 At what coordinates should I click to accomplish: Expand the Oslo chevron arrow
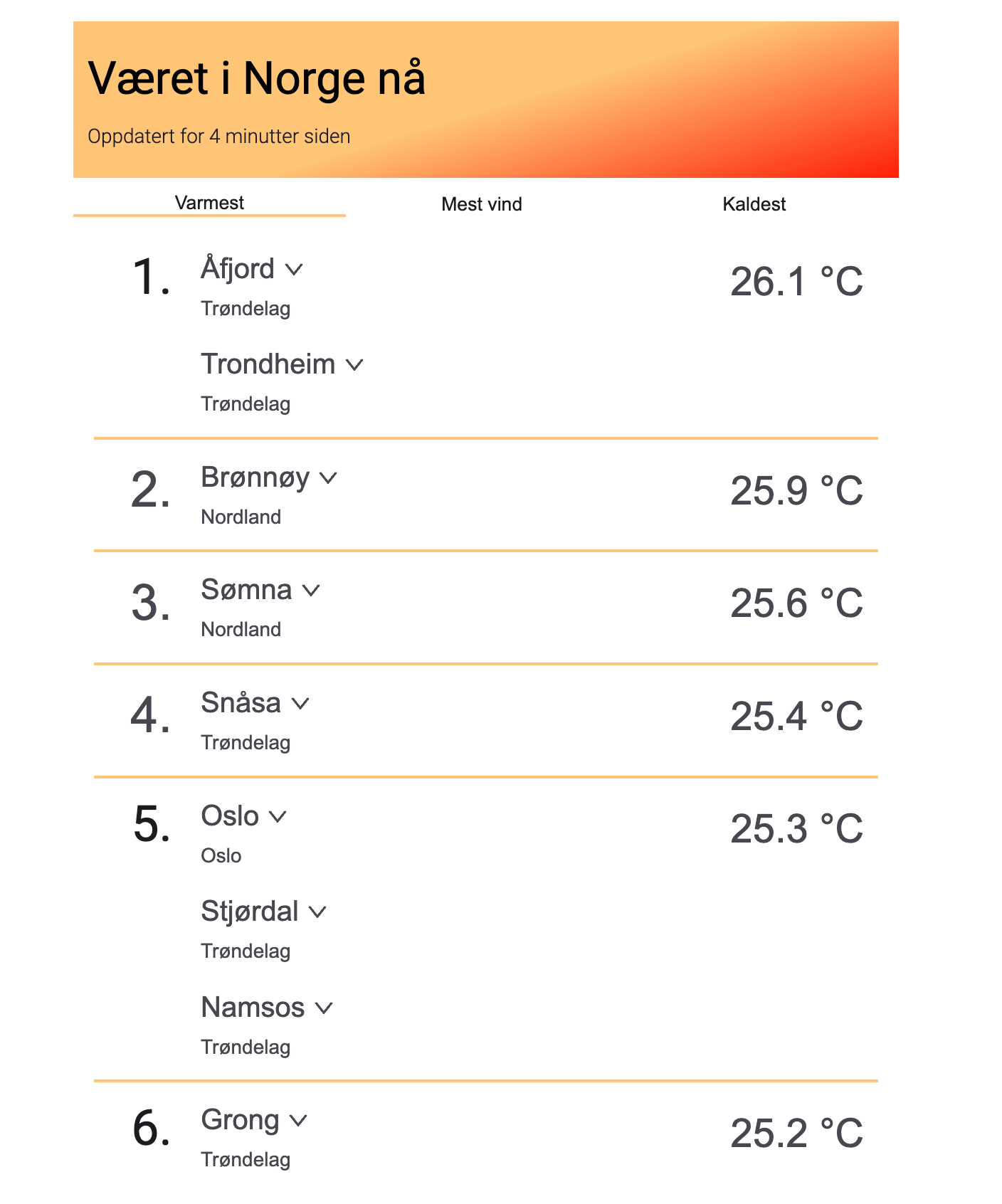(x=278, y=817)
